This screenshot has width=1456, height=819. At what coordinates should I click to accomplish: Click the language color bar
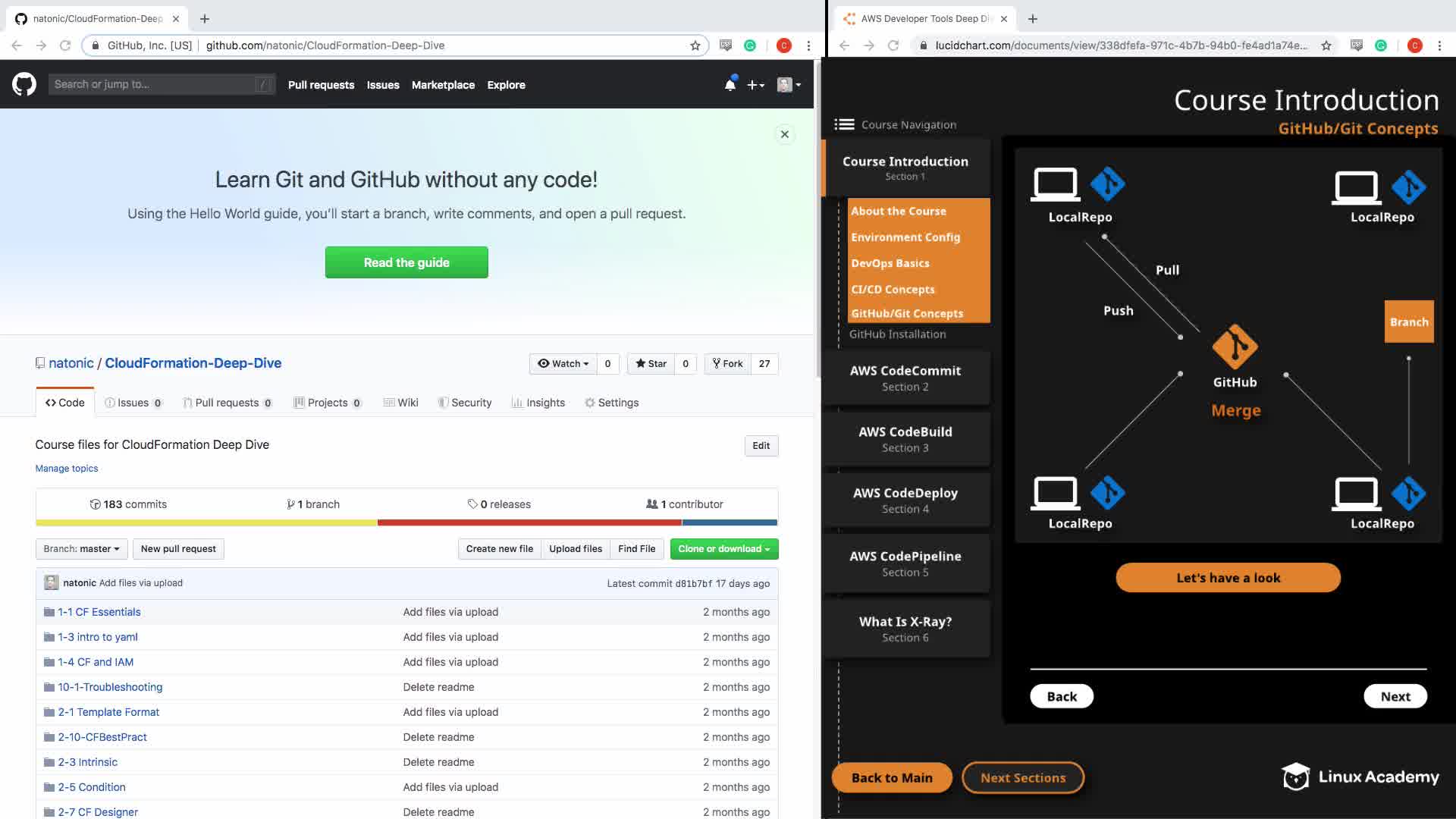tap(406, 522)
